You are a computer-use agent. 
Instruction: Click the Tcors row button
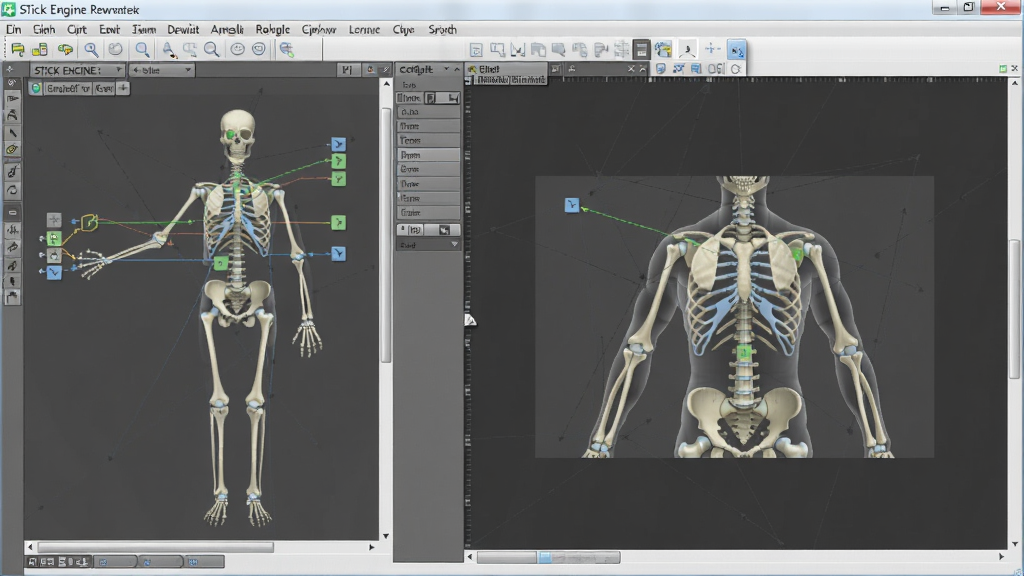point(428,140)
